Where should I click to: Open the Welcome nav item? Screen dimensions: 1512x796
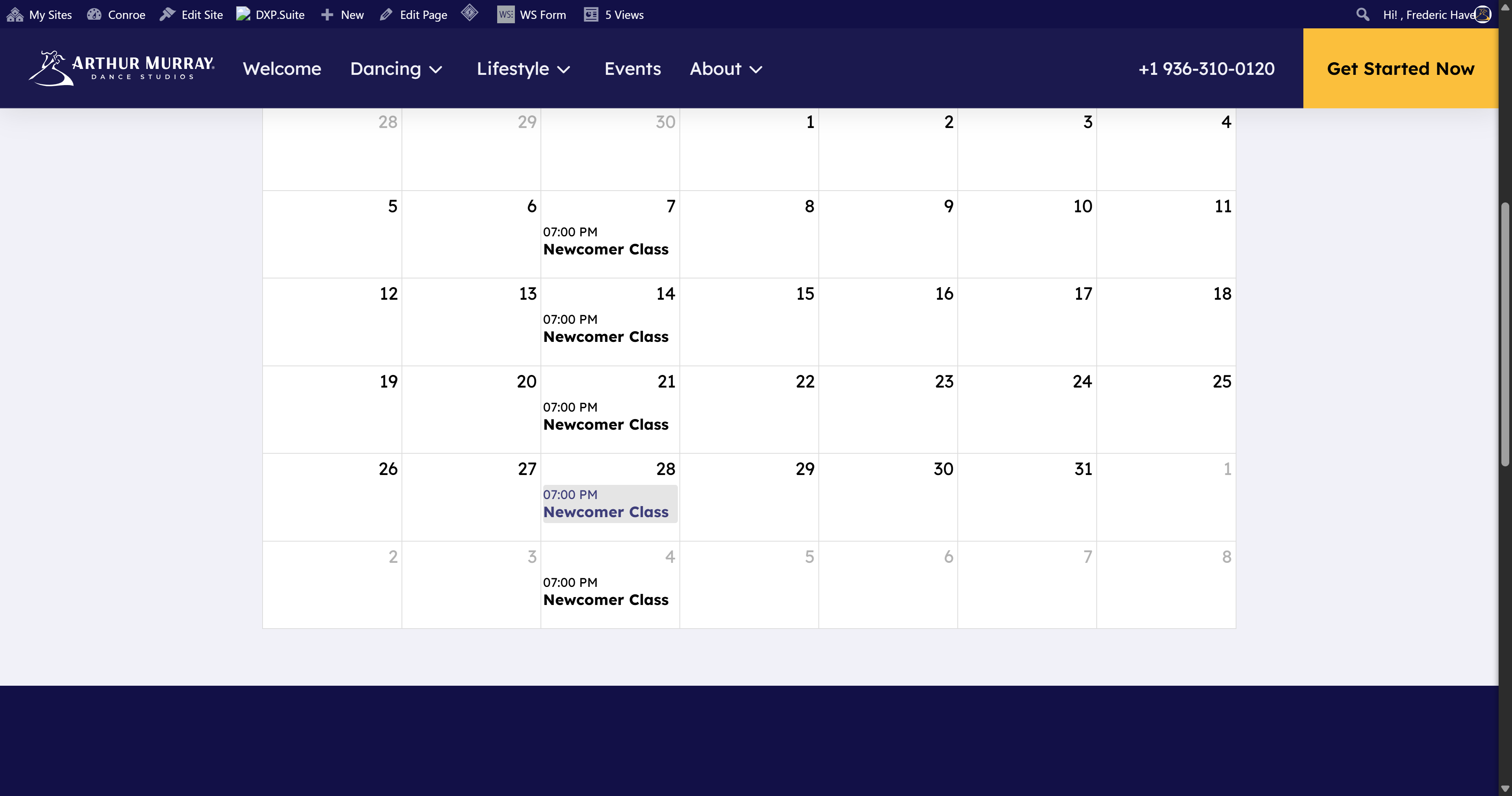(x=282, y=69)
